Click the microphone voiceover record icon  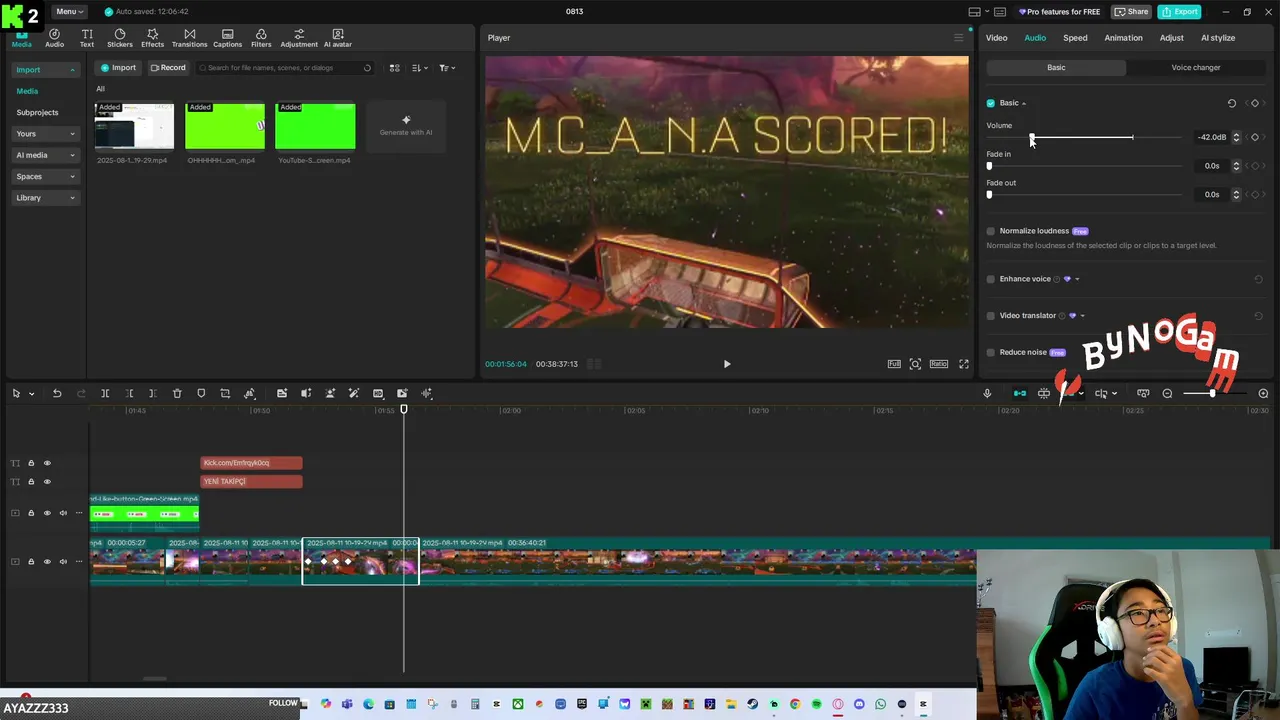coord(987,393)
